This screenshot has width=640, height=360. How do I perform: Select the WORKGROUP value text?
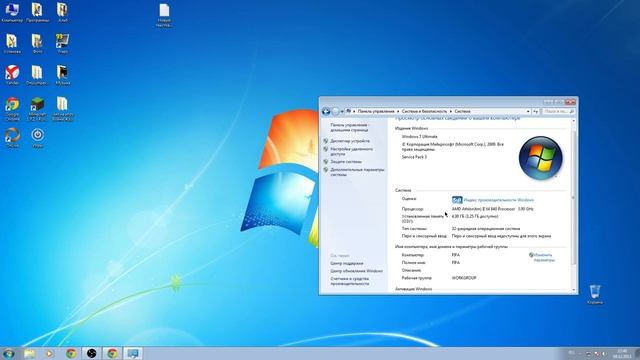[464, 278]
